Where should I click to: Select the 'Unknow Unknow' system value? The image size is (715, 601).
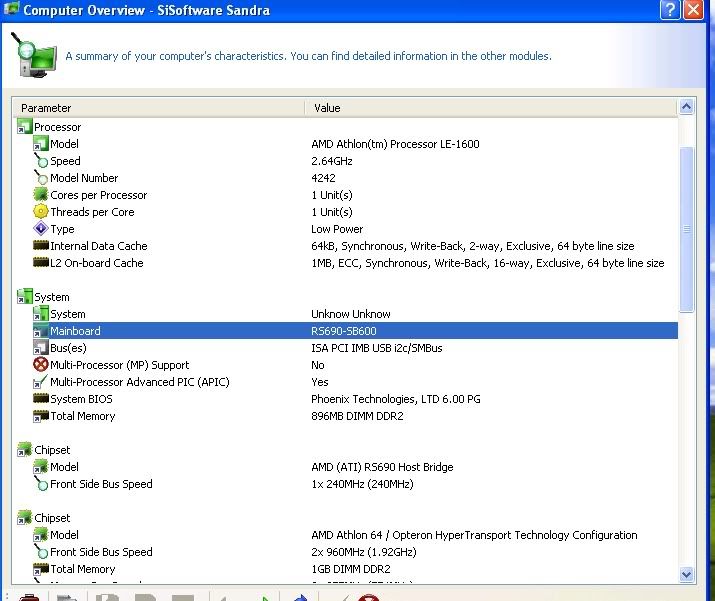pyautogui.click(x=351, y=314)
